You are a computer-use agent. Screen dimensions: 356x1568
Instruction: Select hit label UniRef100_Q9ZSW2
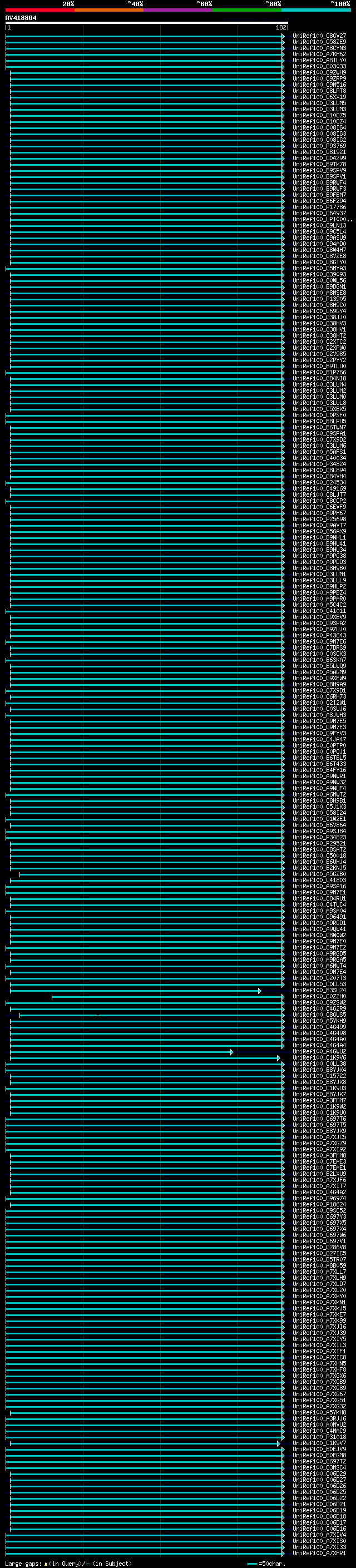[x=319, y=1002]
